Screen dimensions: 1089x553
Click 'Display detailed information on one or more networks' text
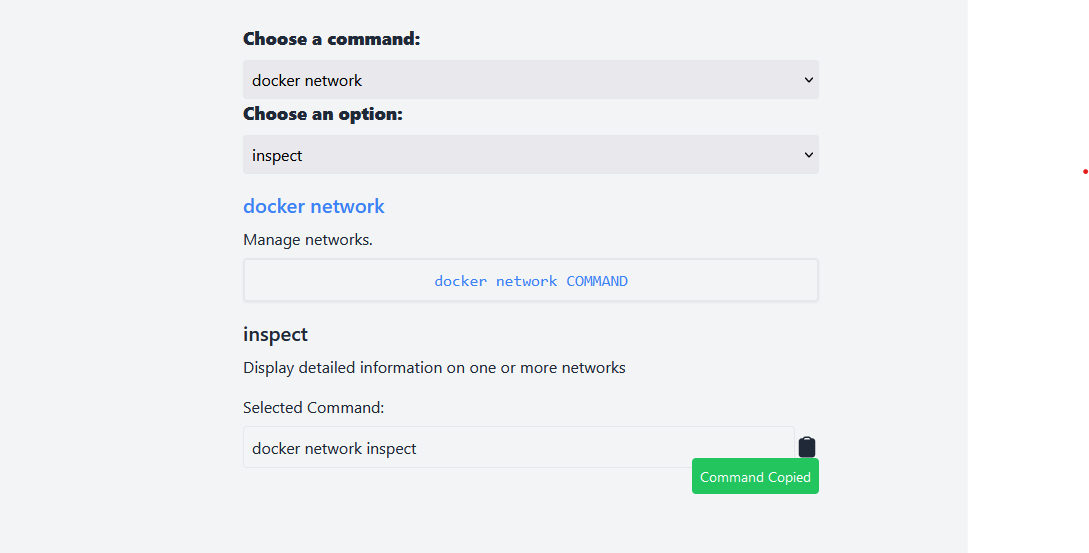point(434,368)
